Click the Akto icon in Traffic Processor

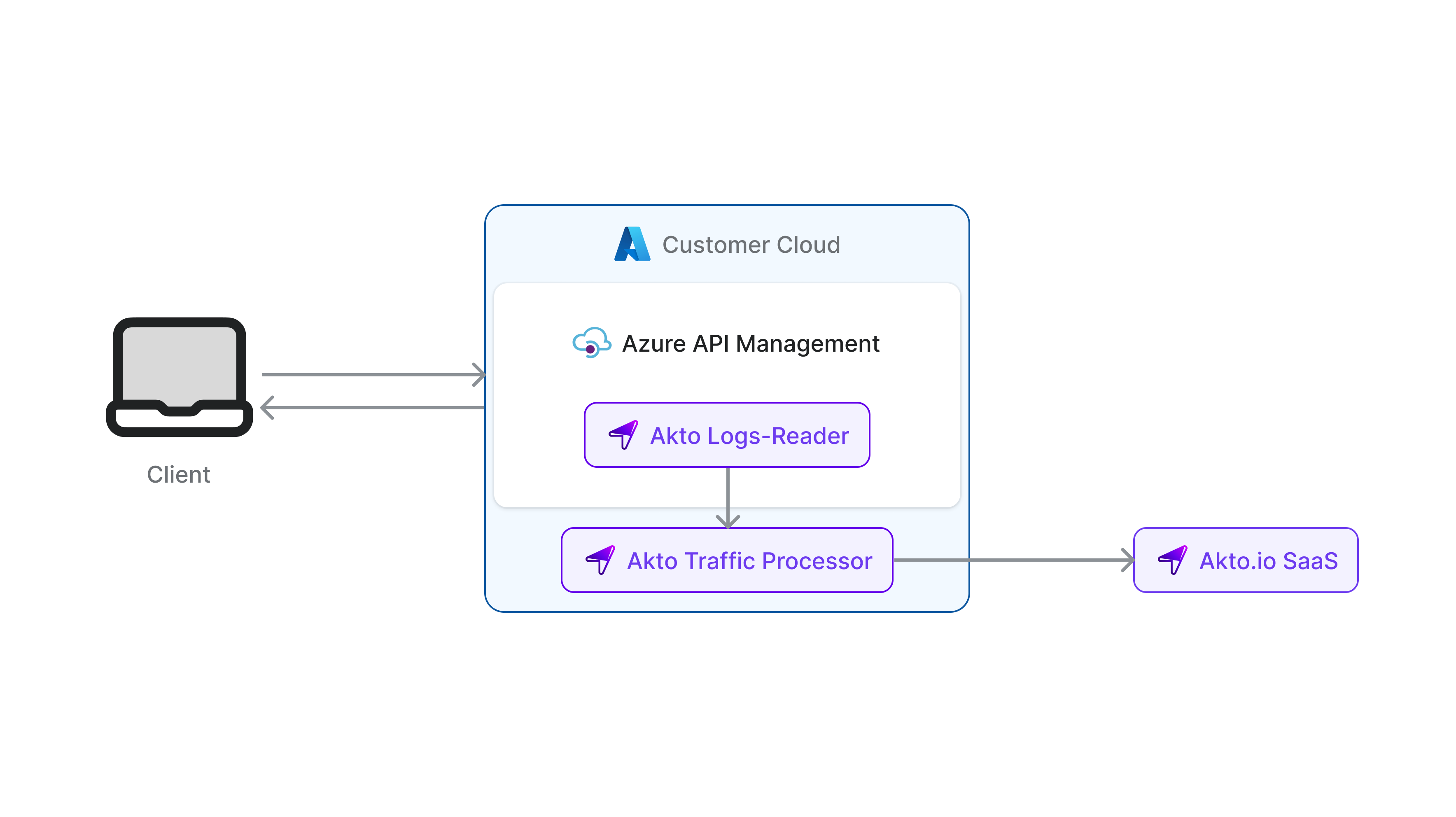click(600, 560)
